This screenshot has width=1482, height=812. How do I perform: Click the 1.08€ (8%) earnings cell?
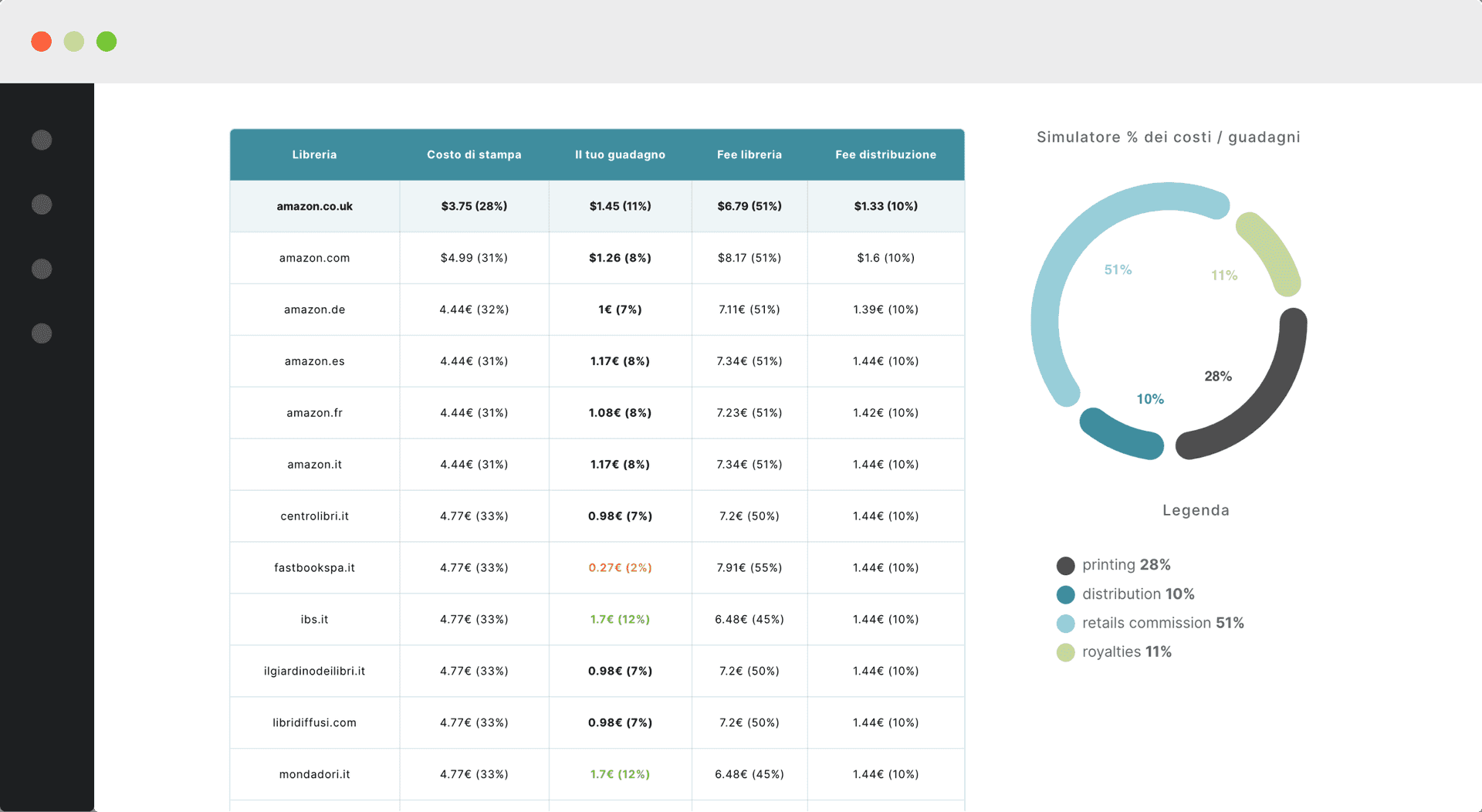[620, 413]
